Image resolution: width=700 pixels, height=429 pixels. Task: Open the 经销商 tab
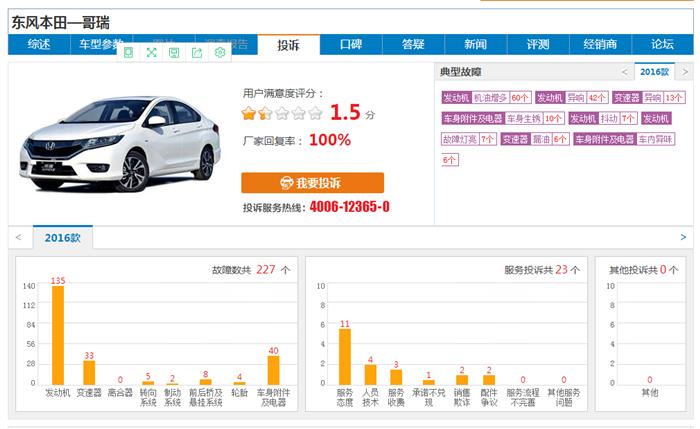(600, 44)
